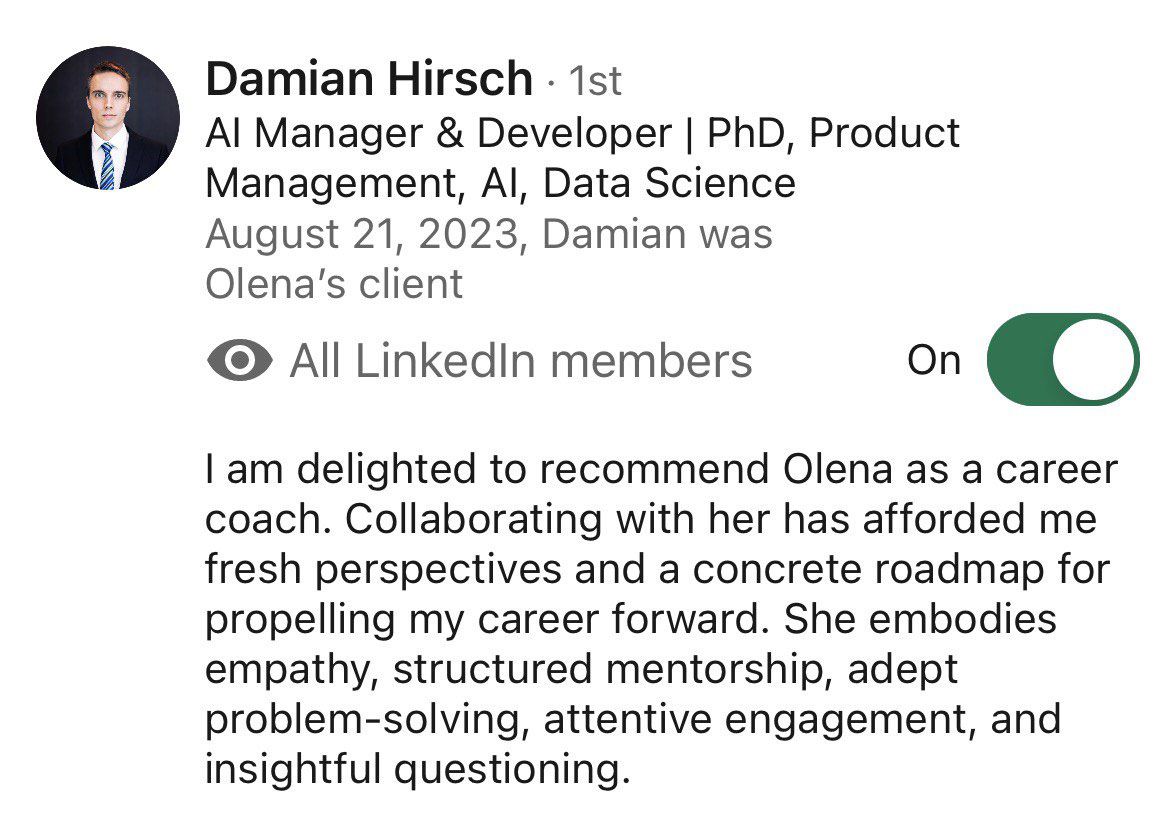Click the "On" label beside the switch
1170x840 pixels.
(934, 361)
